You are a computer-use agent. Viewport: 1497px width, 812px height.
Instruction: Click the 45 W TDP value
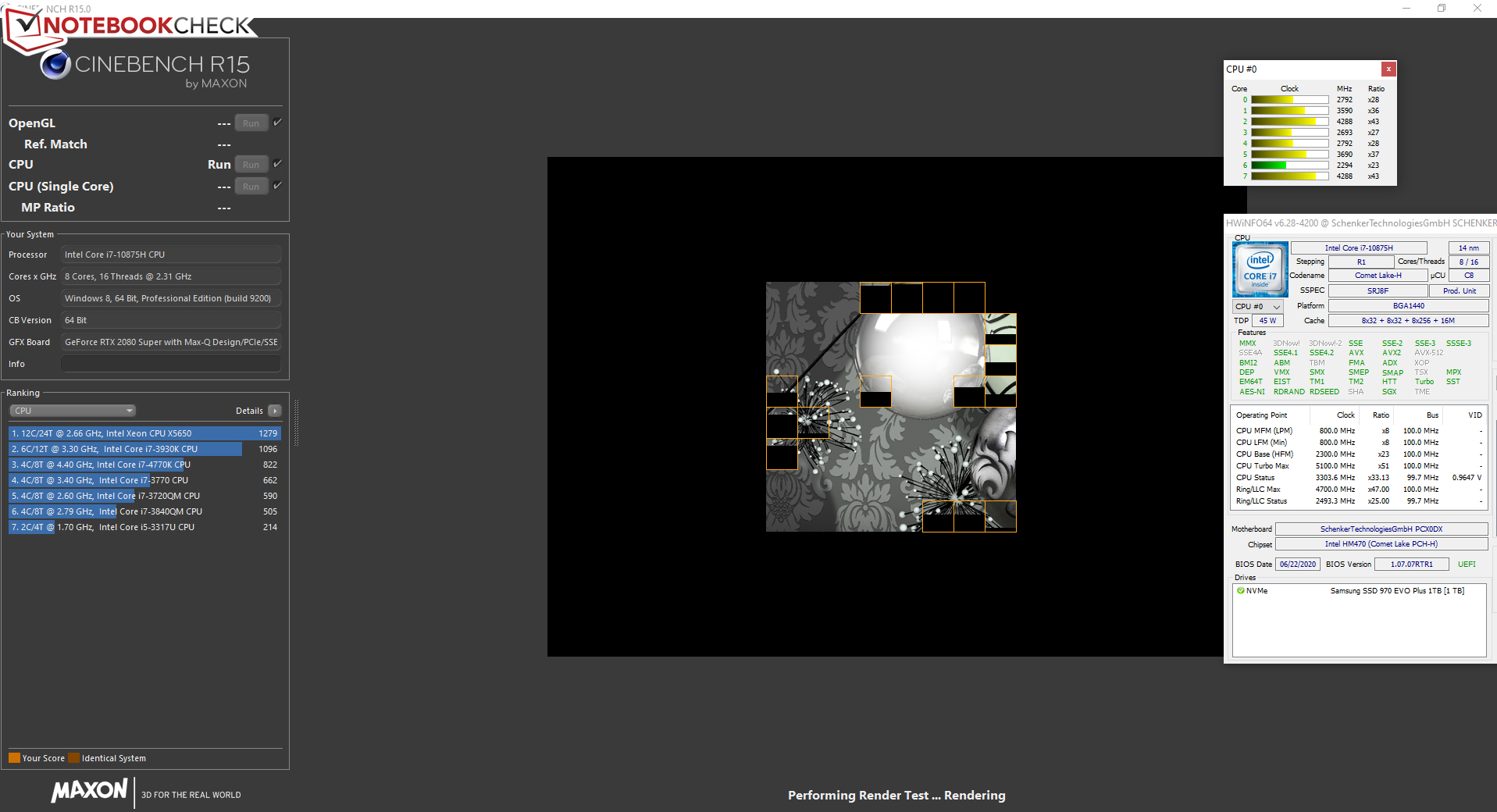[1267, 321]
